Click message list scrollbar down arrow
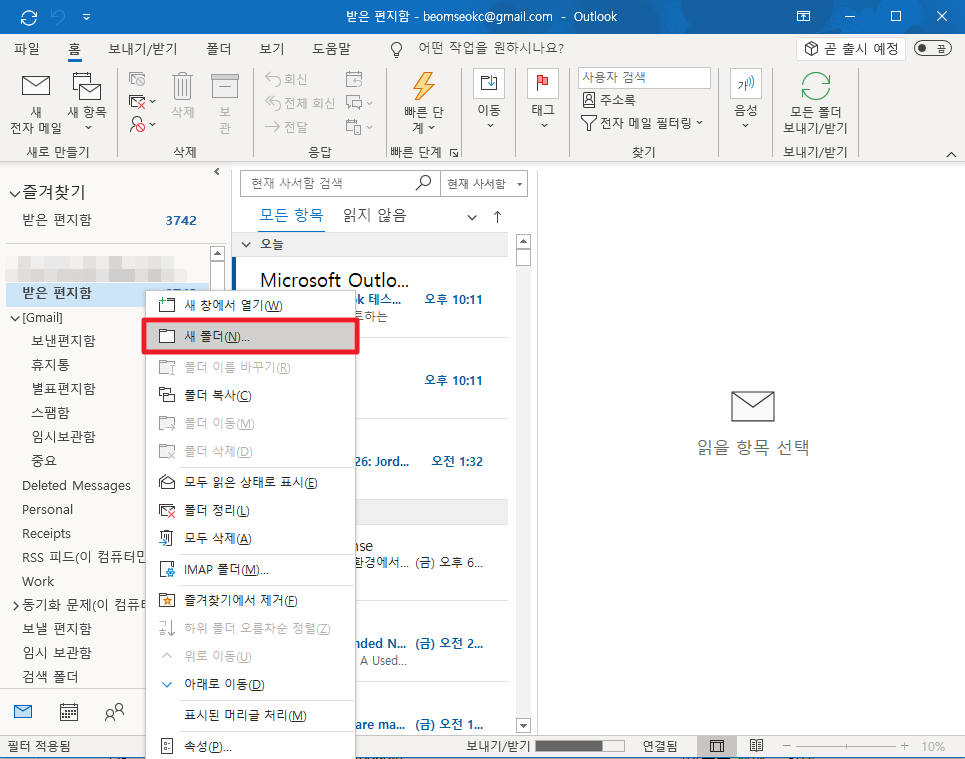 pyautogui.click(x=523, y=726)
